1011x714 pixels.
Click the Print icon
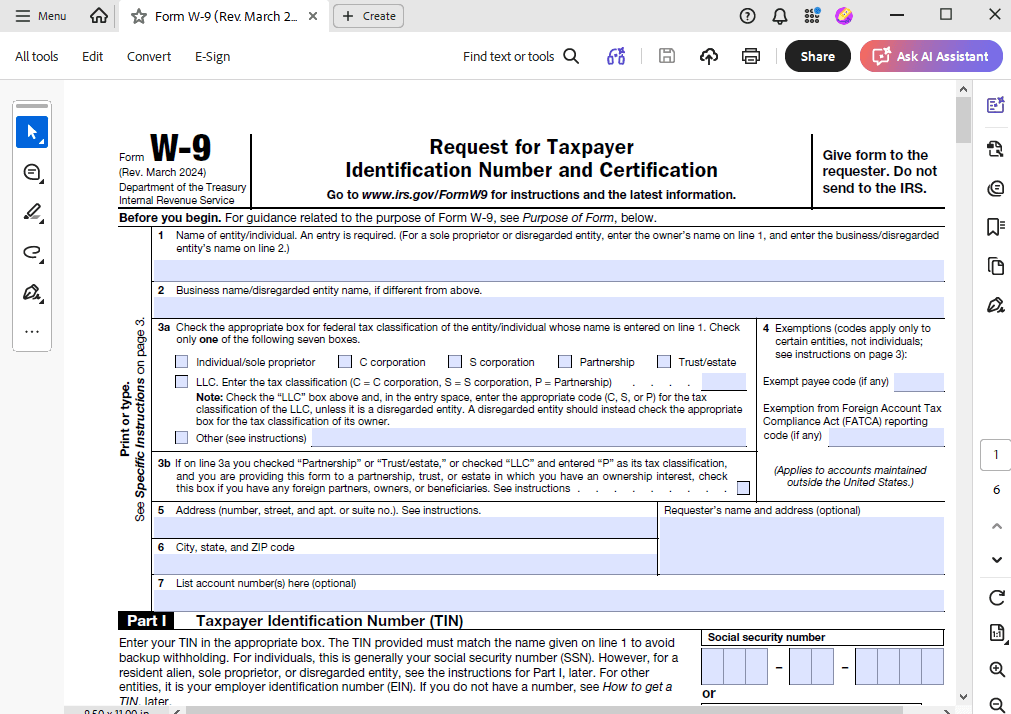click(x=751, y=57)
